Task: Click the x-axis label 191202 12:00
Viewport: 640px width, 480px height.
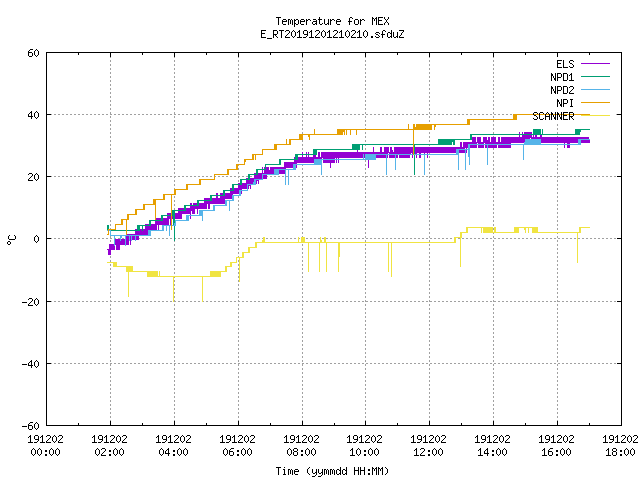Action: [x=429, y=445]
